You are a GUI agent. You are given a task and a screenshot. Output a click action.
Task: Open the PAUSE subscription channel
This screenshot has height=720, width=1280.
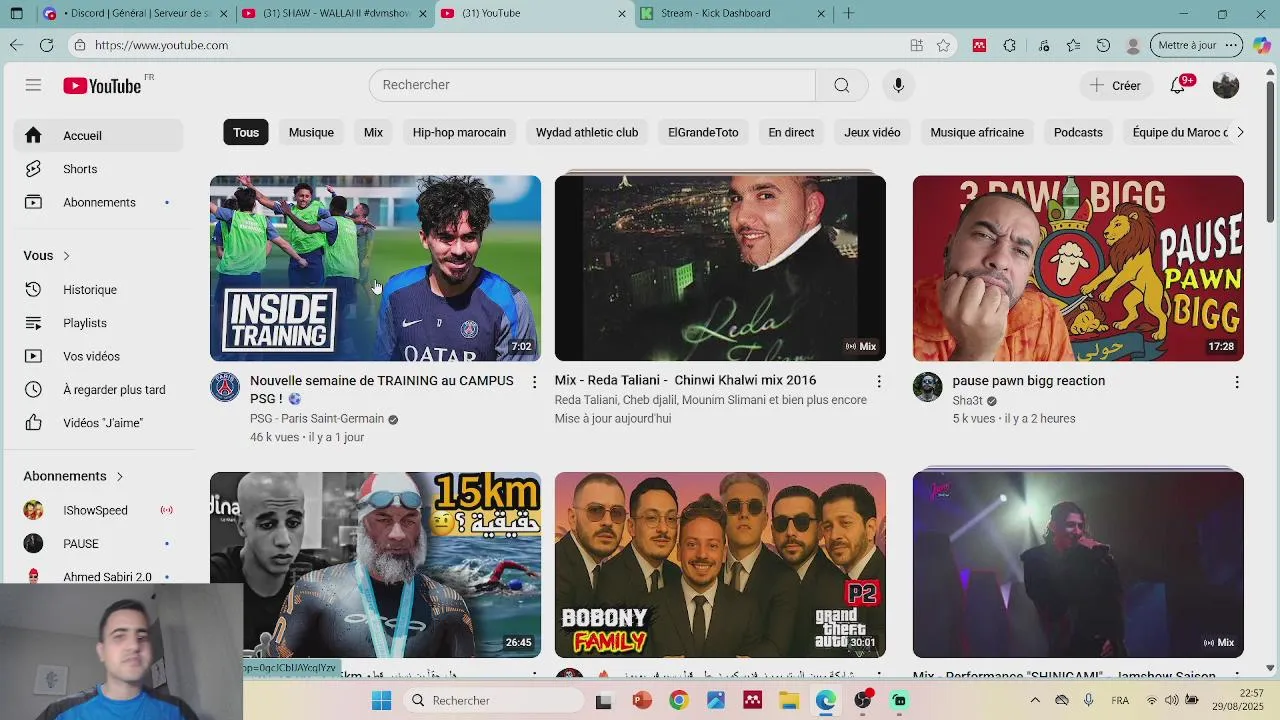coord(98,544)
